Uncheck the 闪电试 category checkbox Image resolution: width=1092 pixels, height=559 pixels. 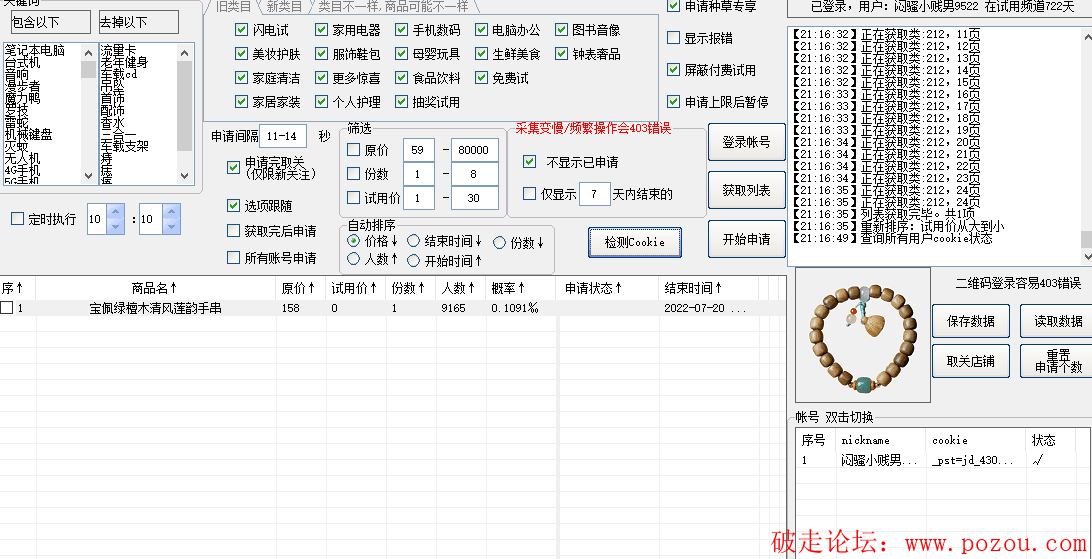click(x=242, y=30)
